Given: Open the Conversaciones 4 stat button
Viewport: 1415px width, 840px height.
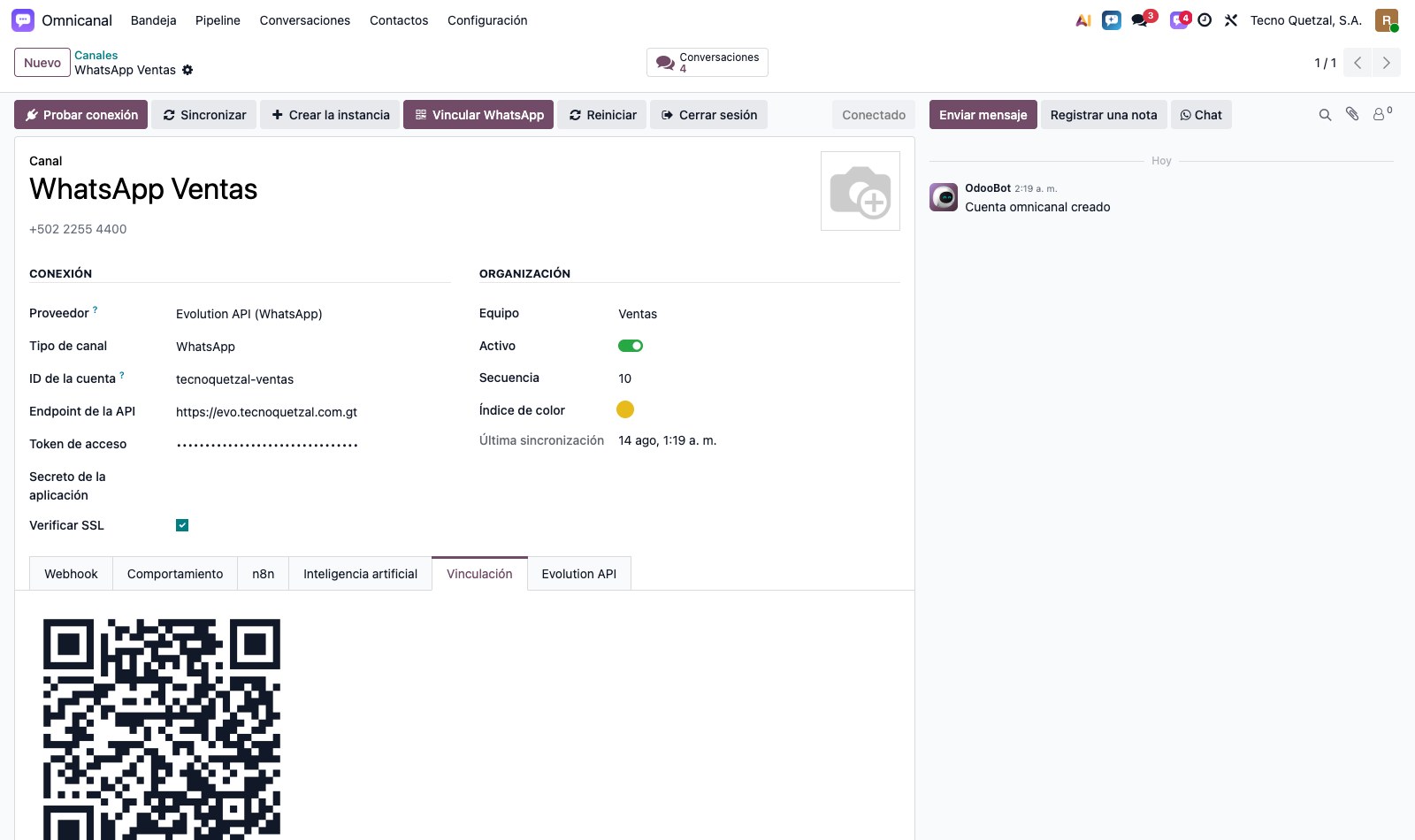Looking at the screenshot, I should point(707,63).
